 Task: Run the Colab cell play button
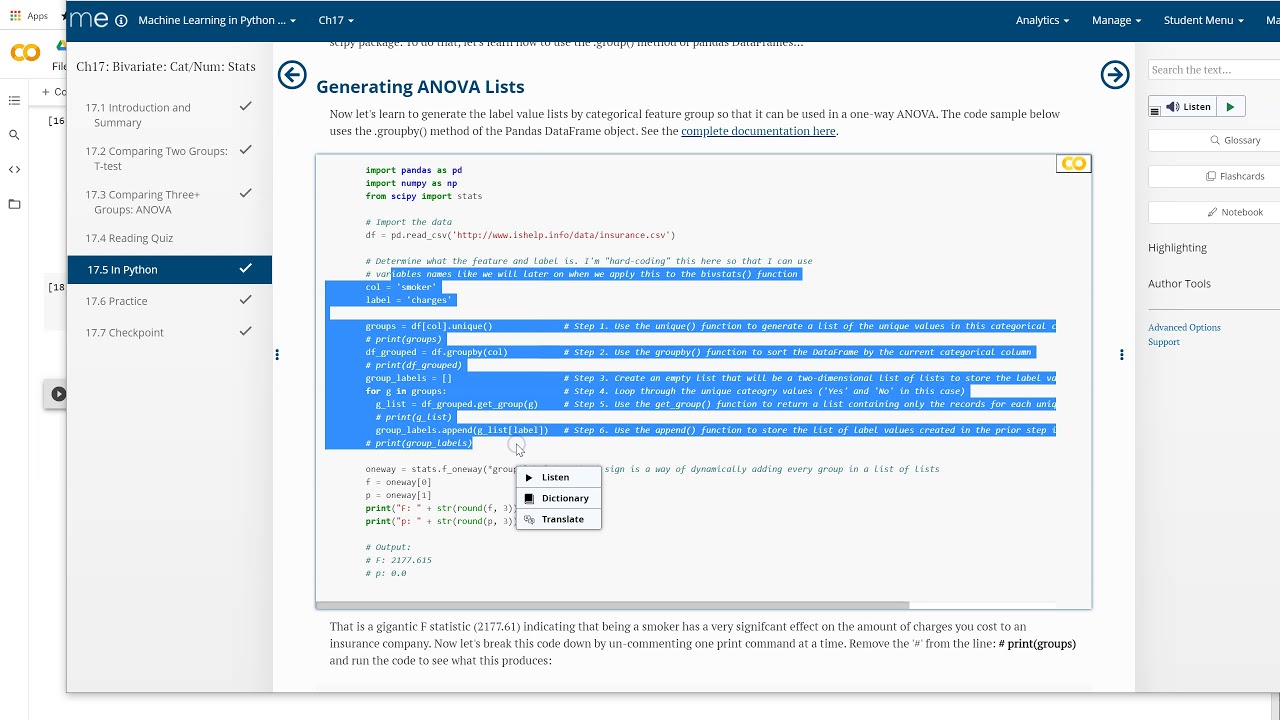tap(58, 394)
